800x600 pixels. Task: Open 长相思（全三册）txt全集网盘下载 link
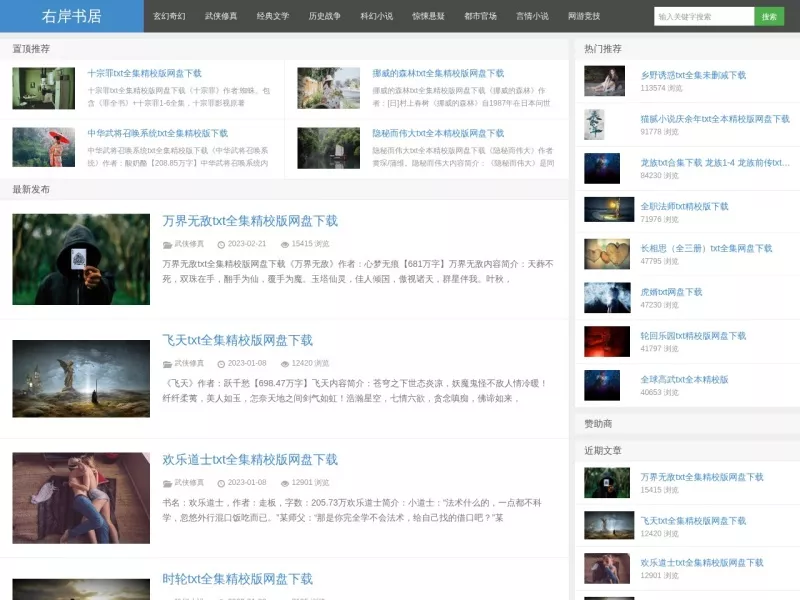pos(706,248)
